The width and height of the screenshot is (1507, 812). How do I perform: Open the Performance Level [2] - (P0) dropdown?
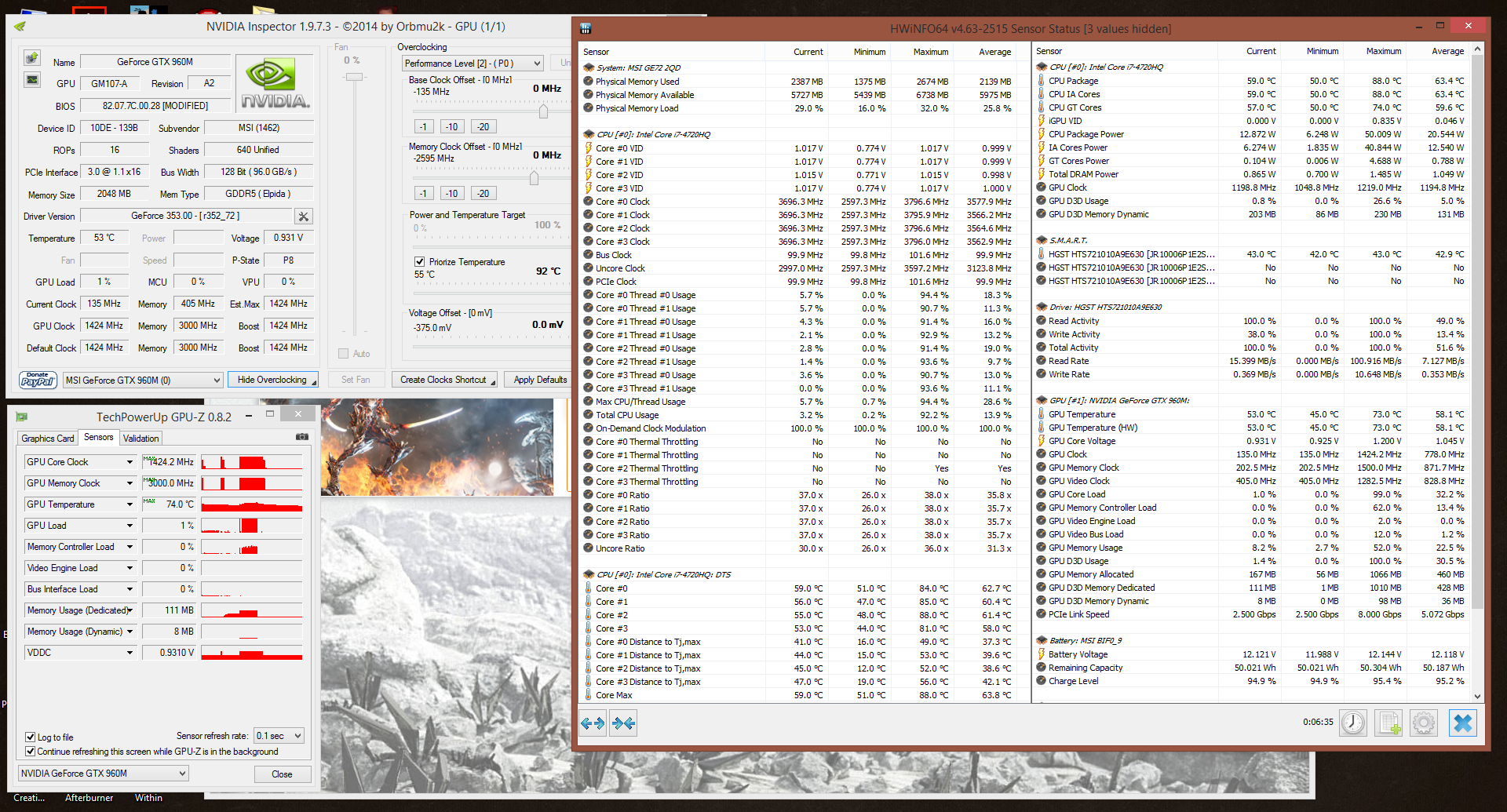[473, 64]
